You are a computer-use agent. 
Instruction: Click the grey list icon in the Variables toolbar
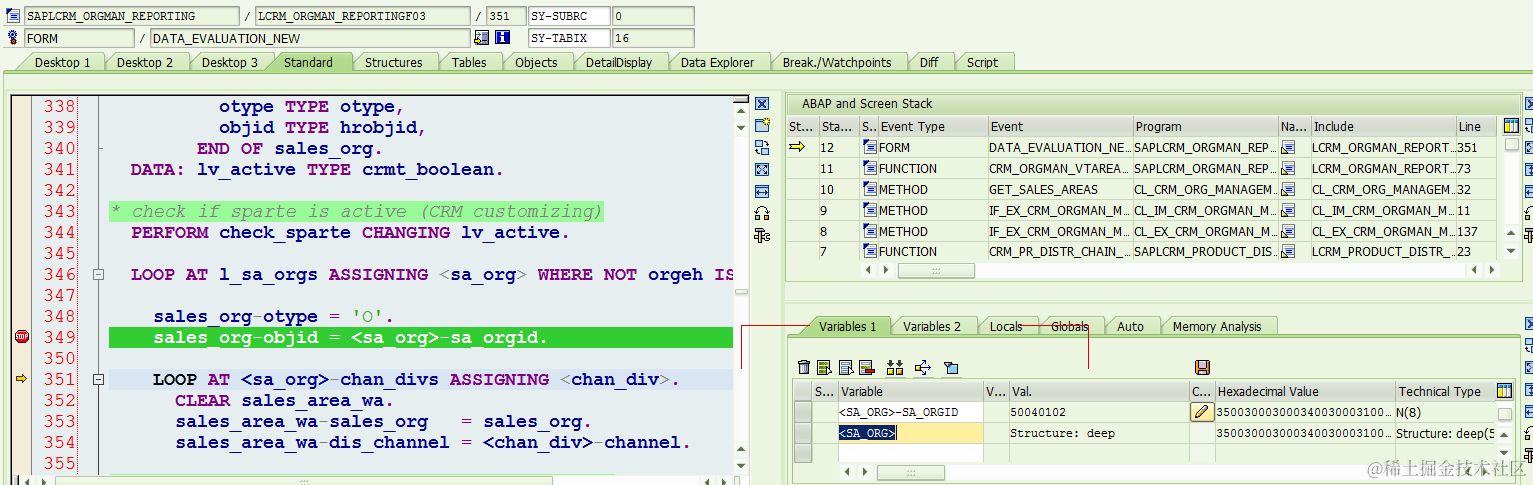click(x=845, y=368)
